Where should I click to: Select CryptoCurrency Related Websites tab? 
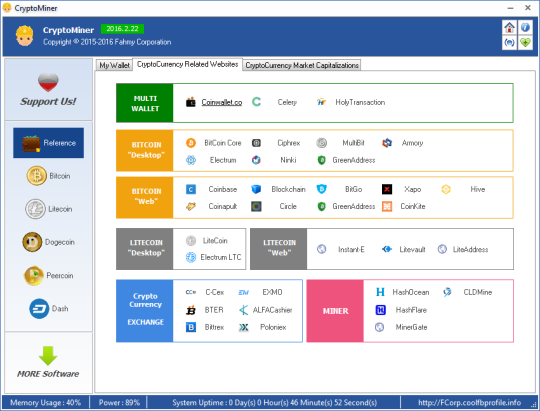[x=187, y=64]
